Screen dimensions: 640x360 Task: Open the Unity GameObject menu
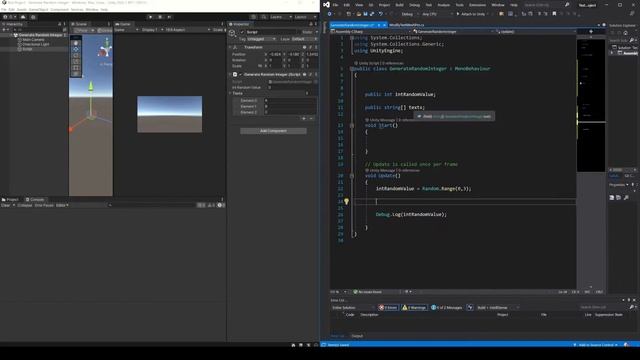pos(38,9)
